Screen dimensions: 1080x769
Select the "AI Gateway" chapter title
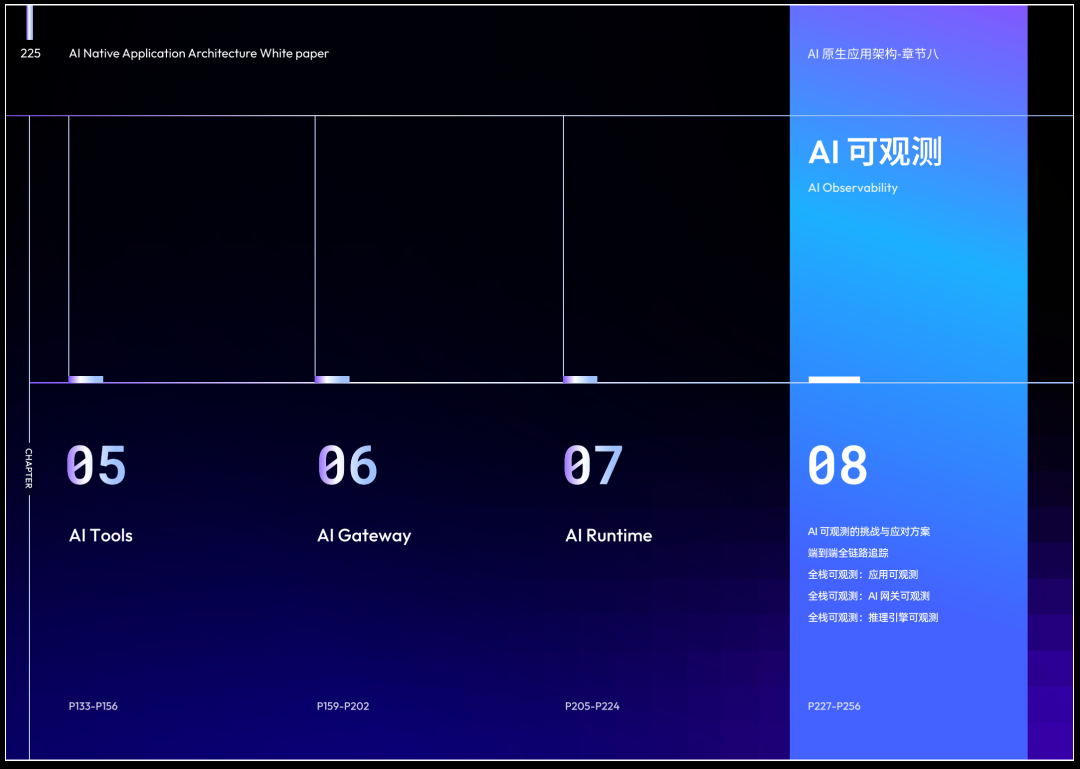click(x=364, y=535)
